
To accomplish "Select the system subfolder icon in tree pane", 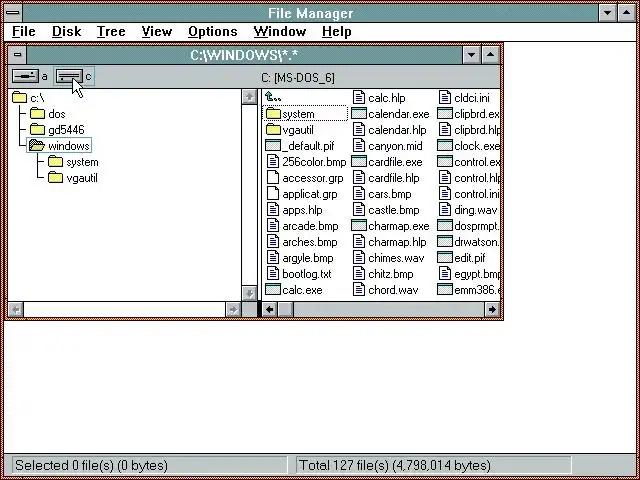I will click(55, 162).
